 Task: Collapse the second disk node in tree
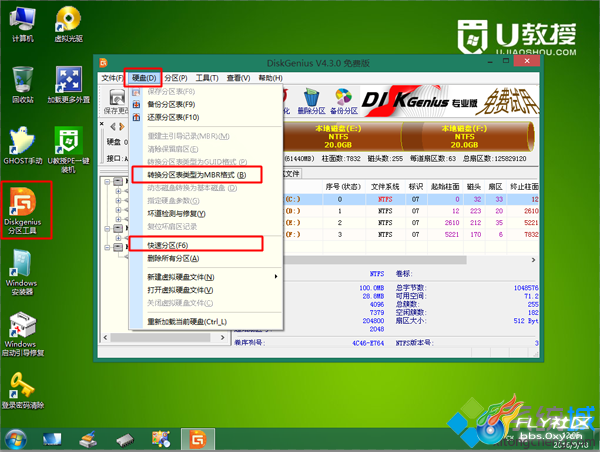click(108, 228)
